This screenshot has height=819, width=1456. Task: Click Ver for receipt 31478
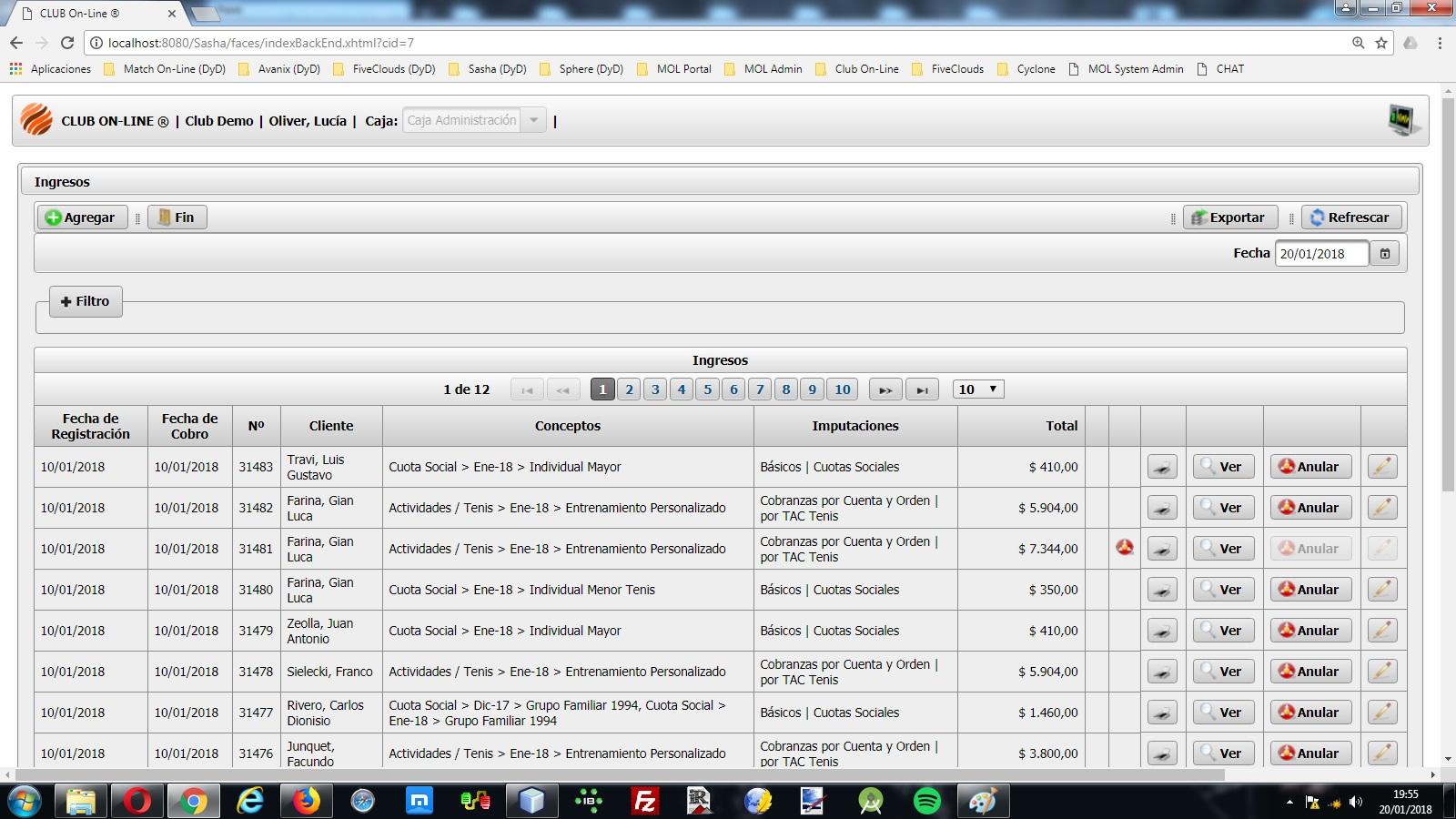tap(1223, 672)
